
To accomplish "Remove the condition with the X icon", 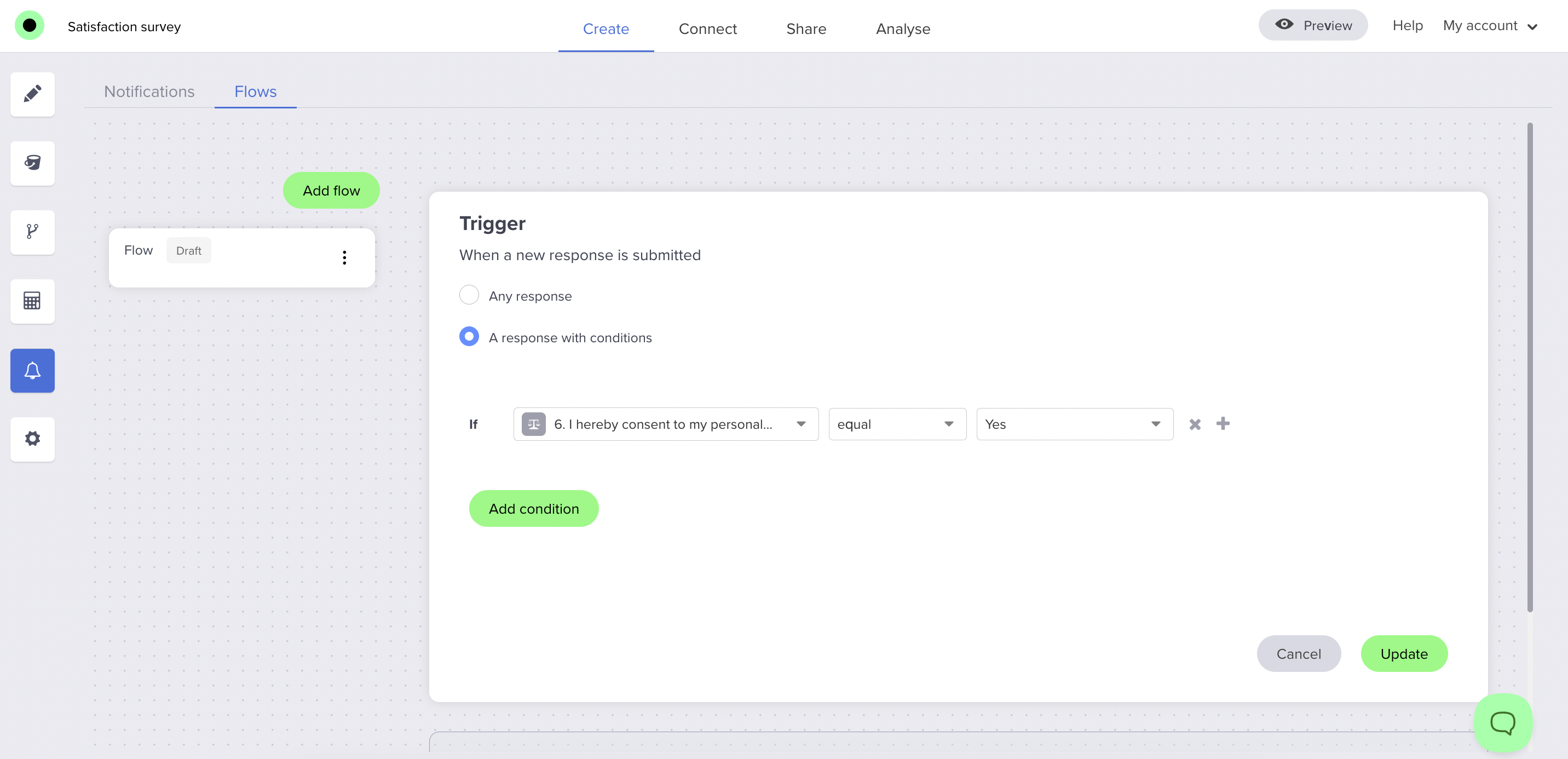I will click(1195, 424).
